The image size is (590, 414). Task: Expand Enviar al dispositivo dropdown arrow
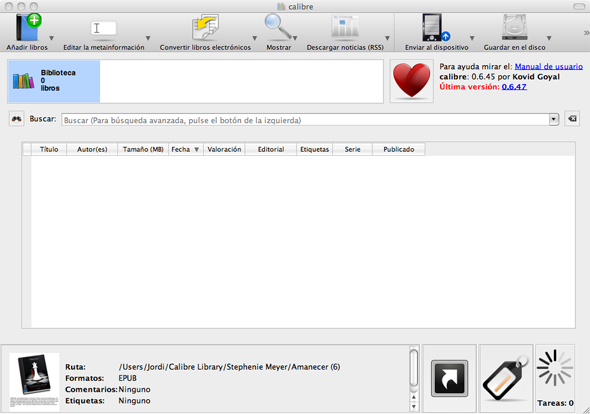click(472, 38)
